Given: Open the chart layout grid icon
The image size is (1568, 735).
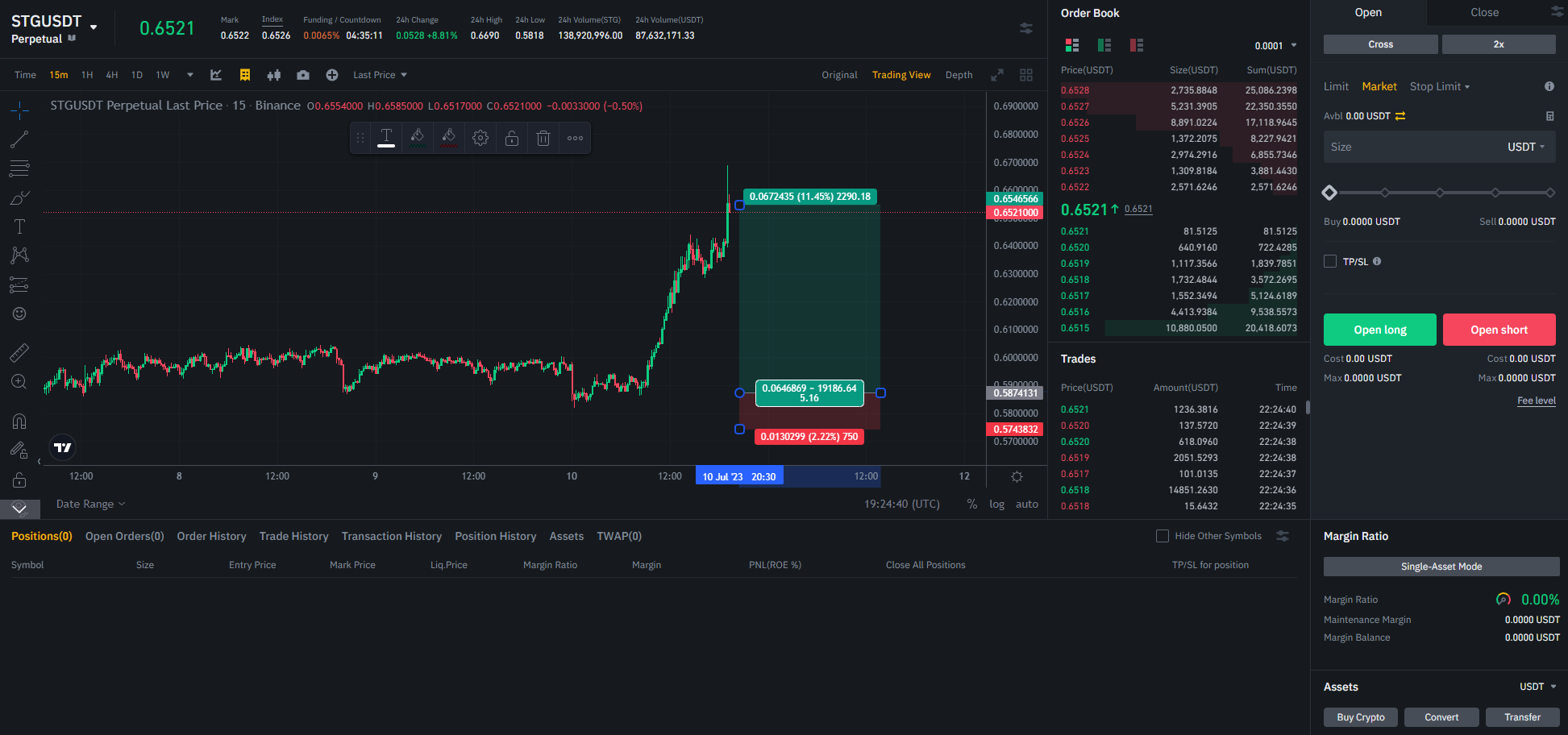Looking at the screenshot, I should [x=1026, y=75].
